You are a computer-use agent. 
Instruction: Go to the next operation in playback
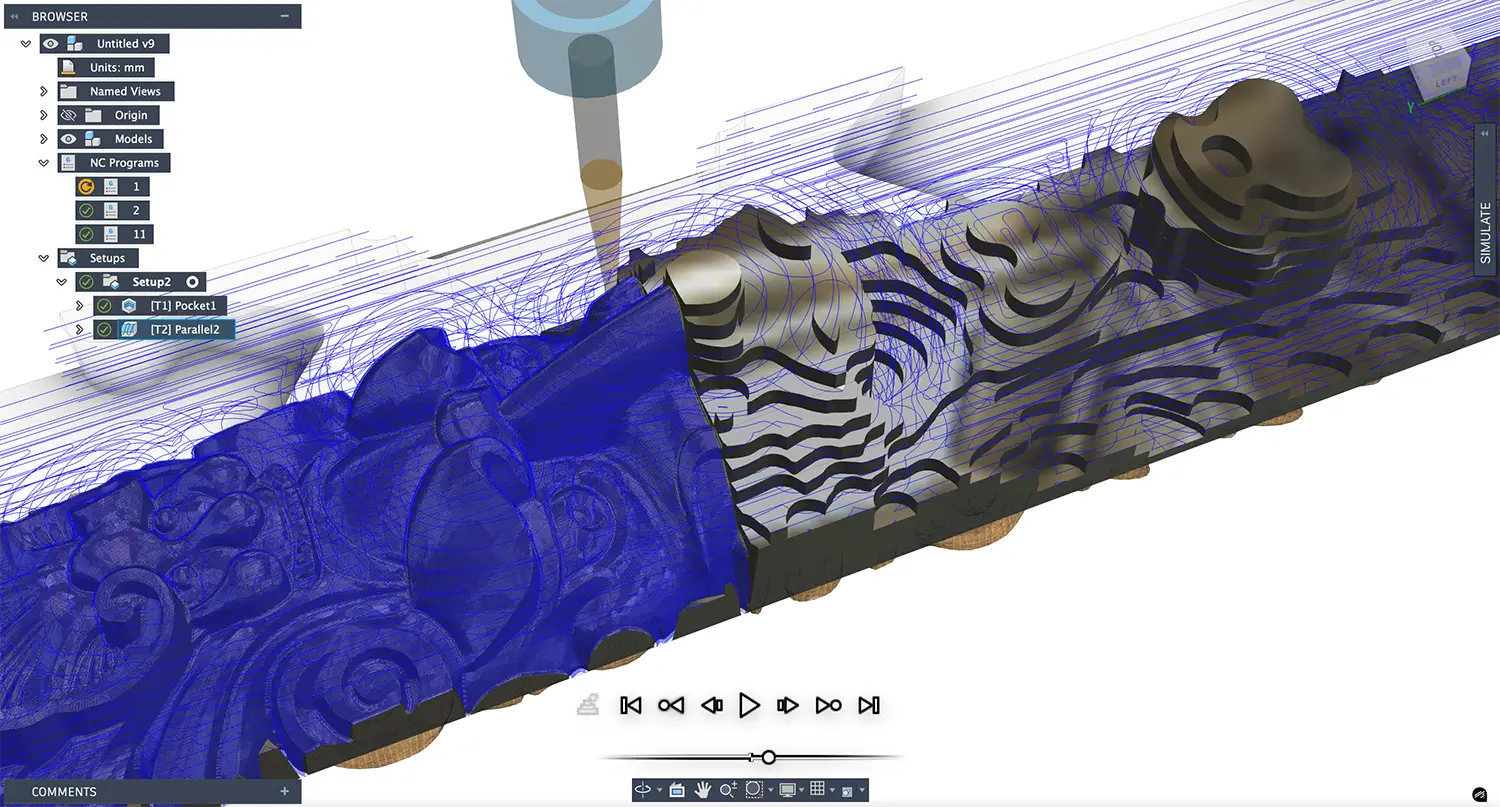(x=828, y=705)
